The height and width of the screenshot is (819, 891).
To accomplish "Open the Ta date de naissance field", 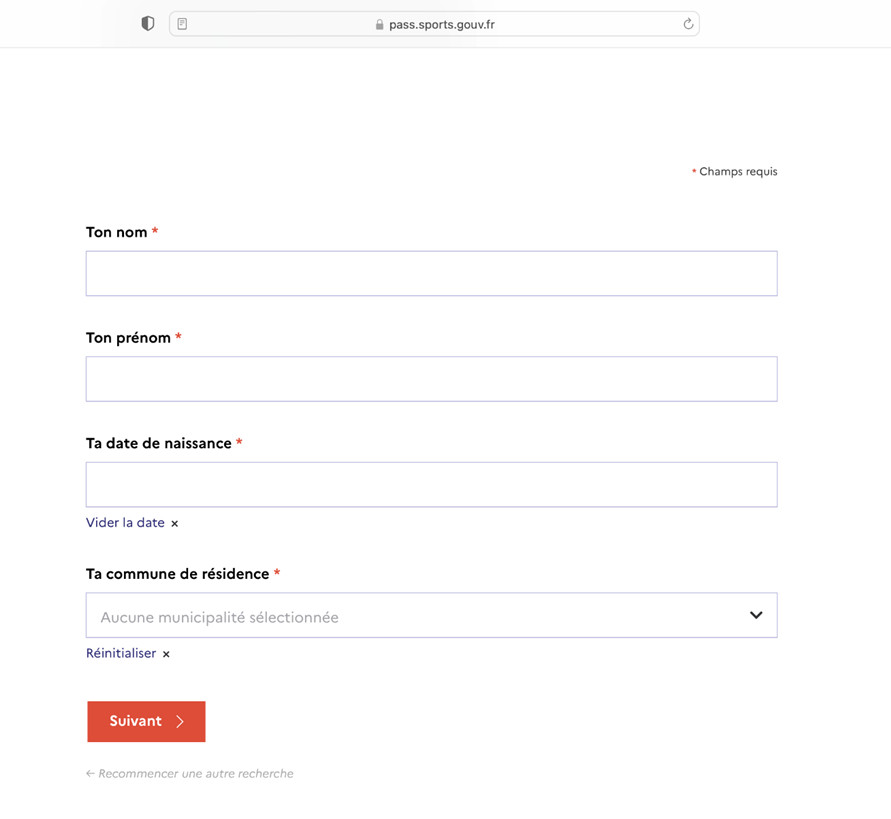I will tap(431, 485).
